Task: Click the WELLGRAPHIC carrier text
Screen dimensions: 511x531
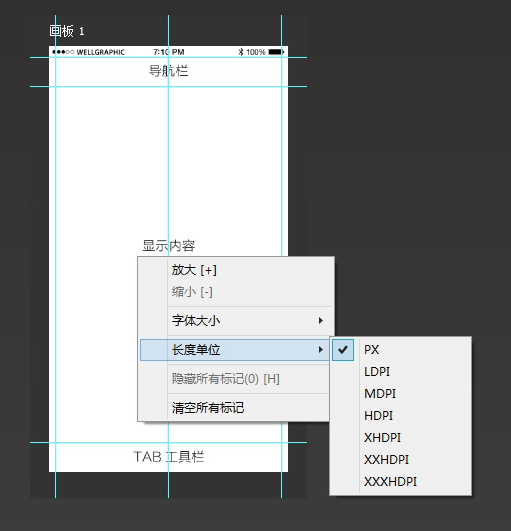Action: click(x=101, y=52)
